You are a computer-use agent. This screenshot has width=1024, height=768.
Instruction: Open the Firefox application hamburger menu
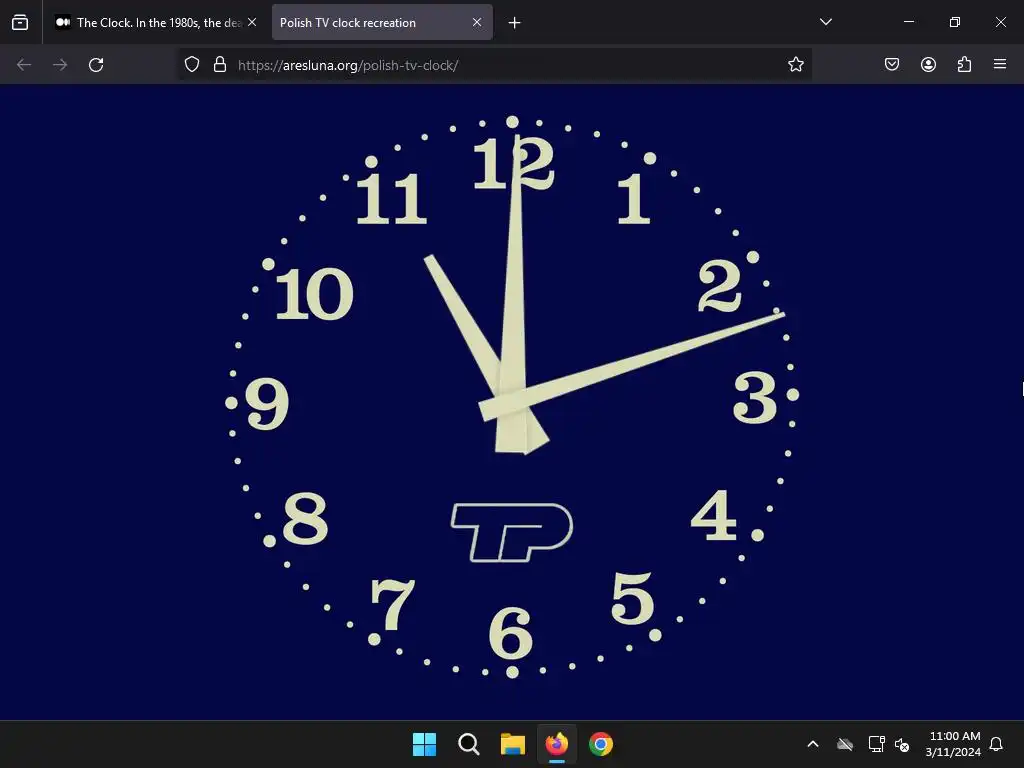point(1000,65)
